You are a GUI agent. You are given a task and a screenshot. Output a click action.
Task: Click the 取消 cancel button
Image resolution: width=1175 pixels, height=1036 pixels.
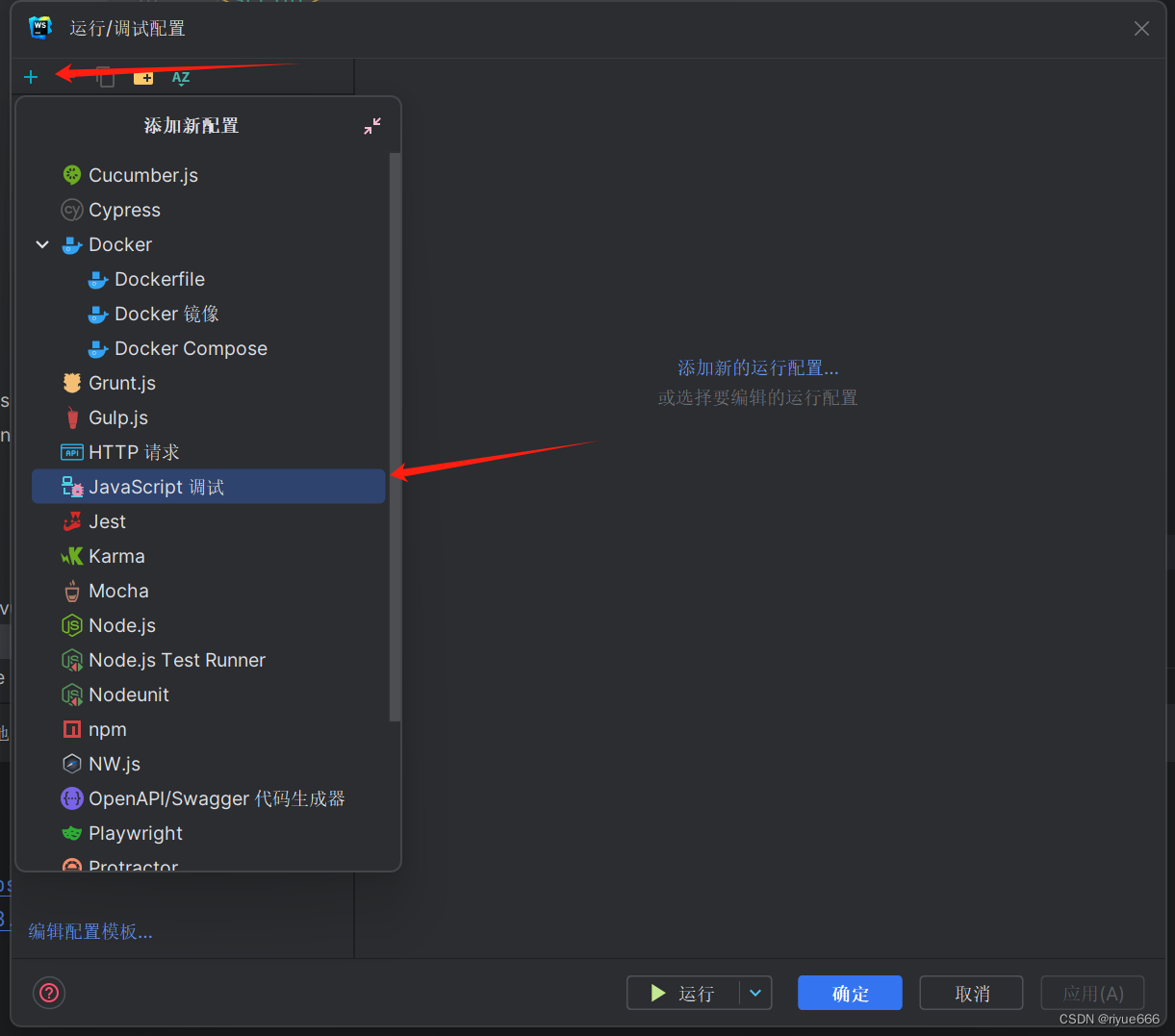(x=971, y=993)
